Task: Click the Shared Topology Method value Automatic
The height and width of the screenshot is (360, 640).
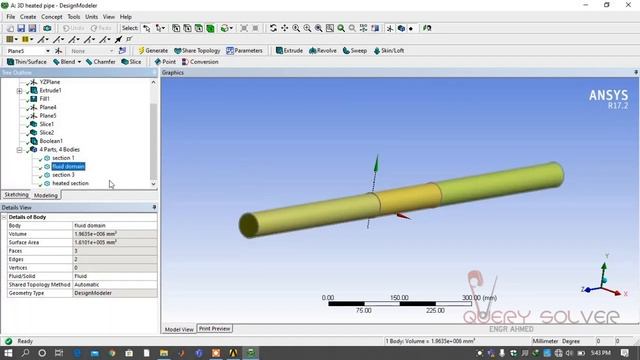Action: (115, 285)
